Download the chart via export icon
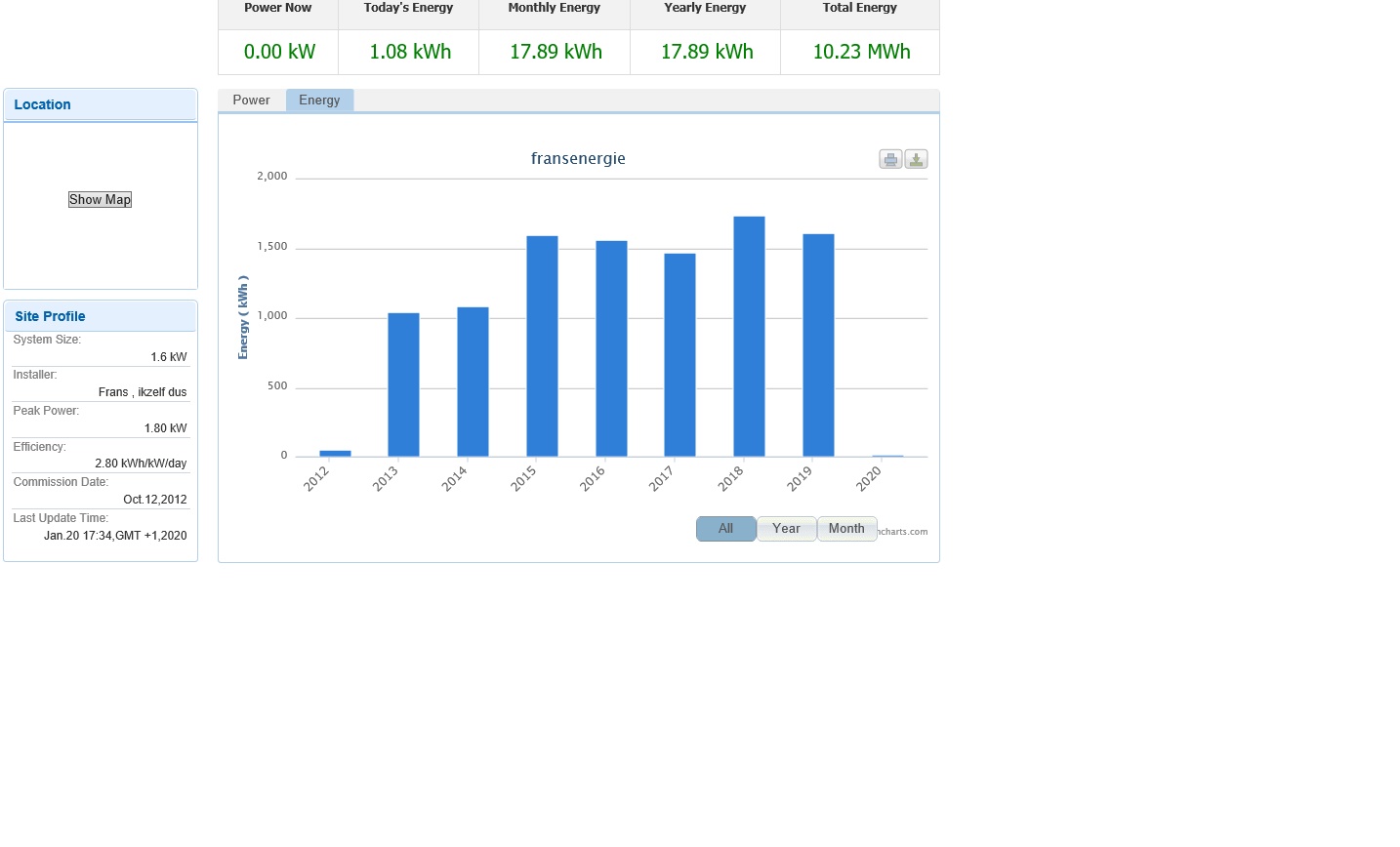This screenshot has height=847, width=1400. (916, 159)
